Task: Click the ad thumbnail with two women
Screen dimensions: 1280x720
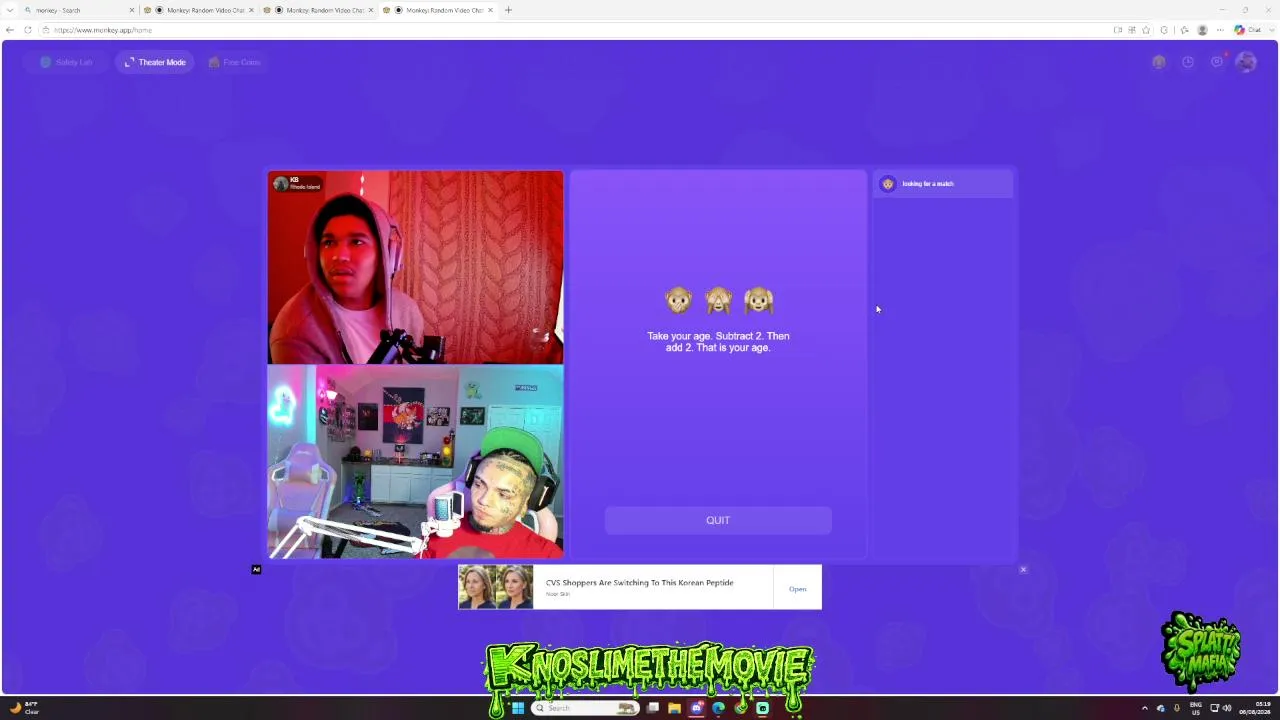Action: tap(496, 587)
